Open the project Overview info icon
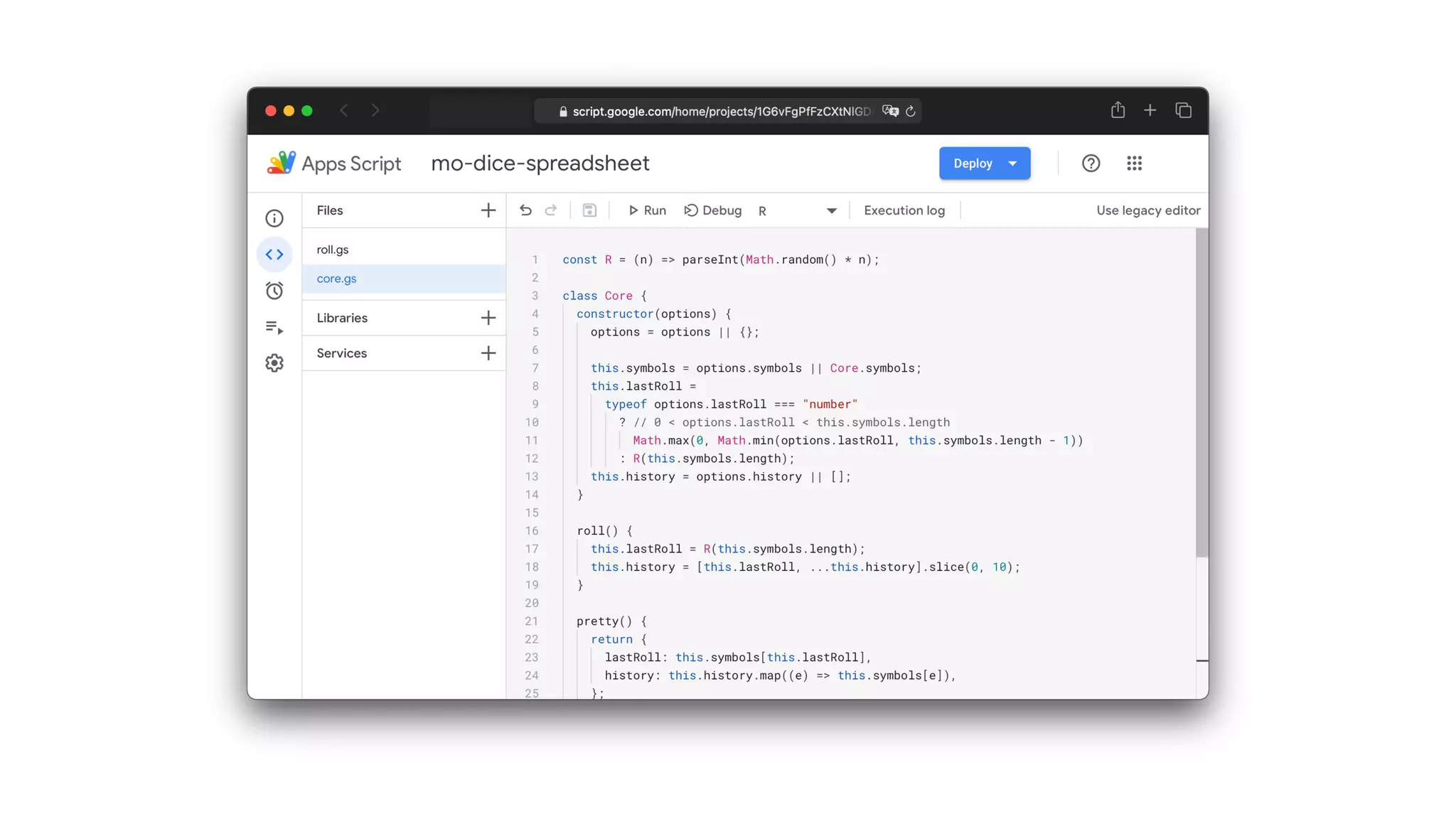Viewport: 1456px width, 819px height. pyautogui.click(x=274, y=218)
